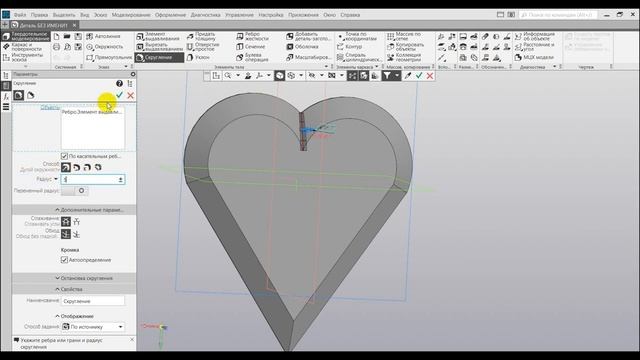Choose Копировать объекты tool

(x=406, y=47)
